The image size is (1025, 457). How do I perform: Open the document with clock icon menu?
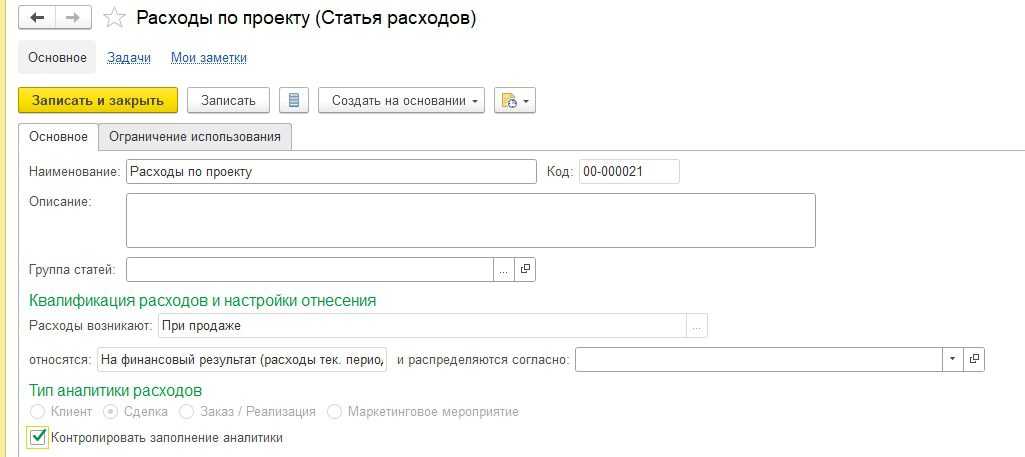515,100
